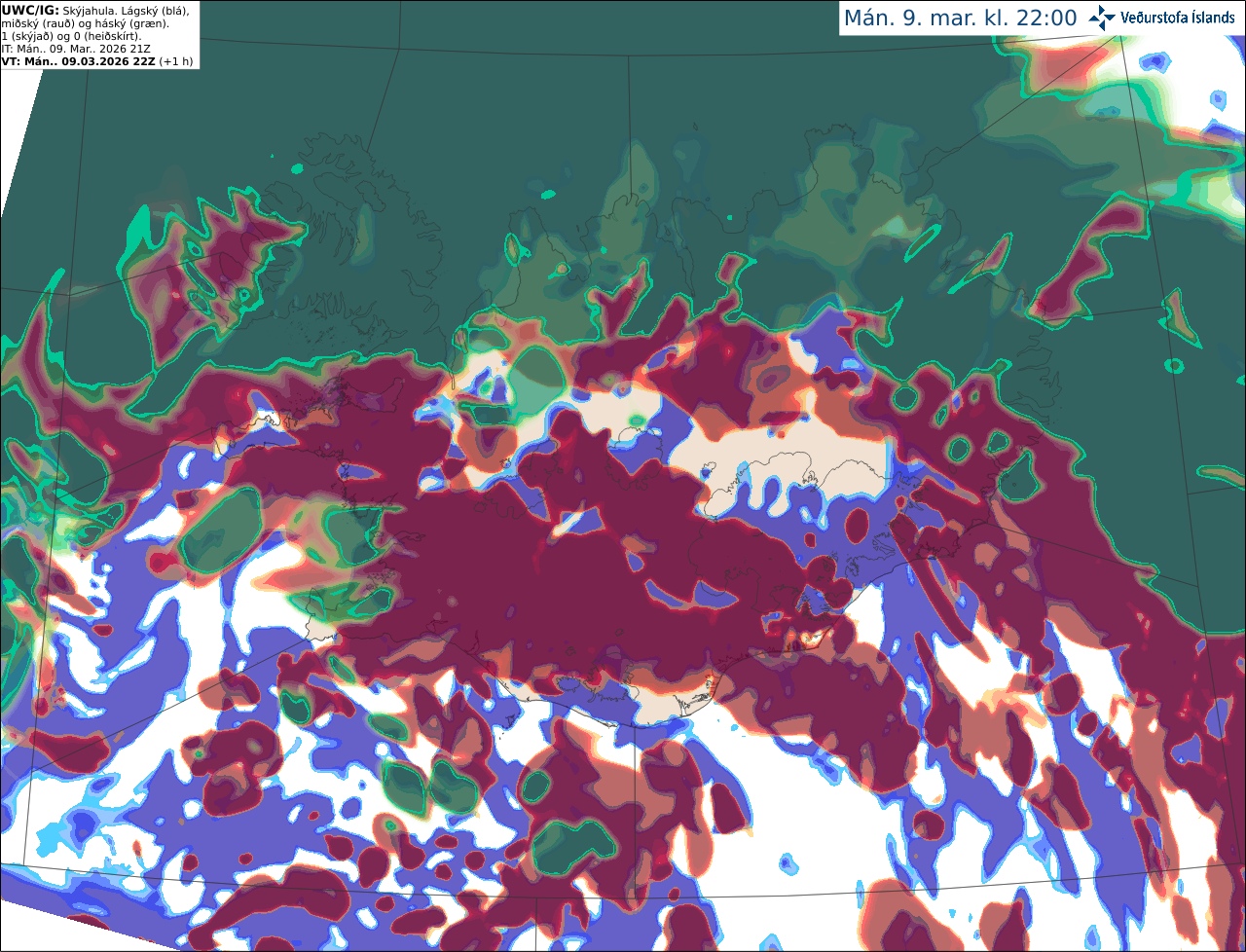Viewport: 1246px width, 952px height.
Task: Click the '(+1 h)' forecast offset text
Action: point(176,61)
